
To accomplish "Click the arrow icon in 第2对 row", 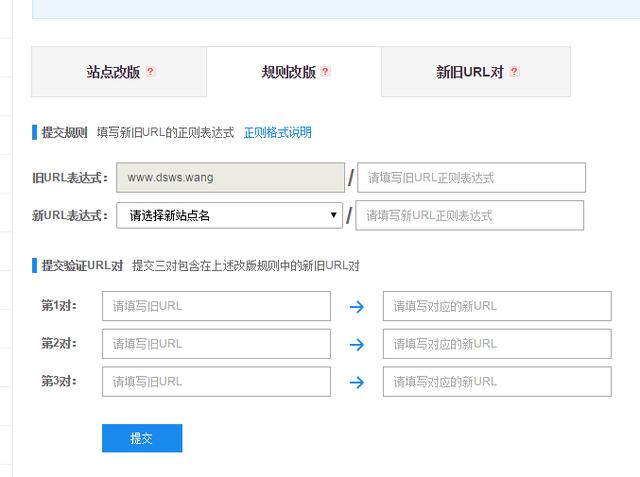I will click(356, 344).
